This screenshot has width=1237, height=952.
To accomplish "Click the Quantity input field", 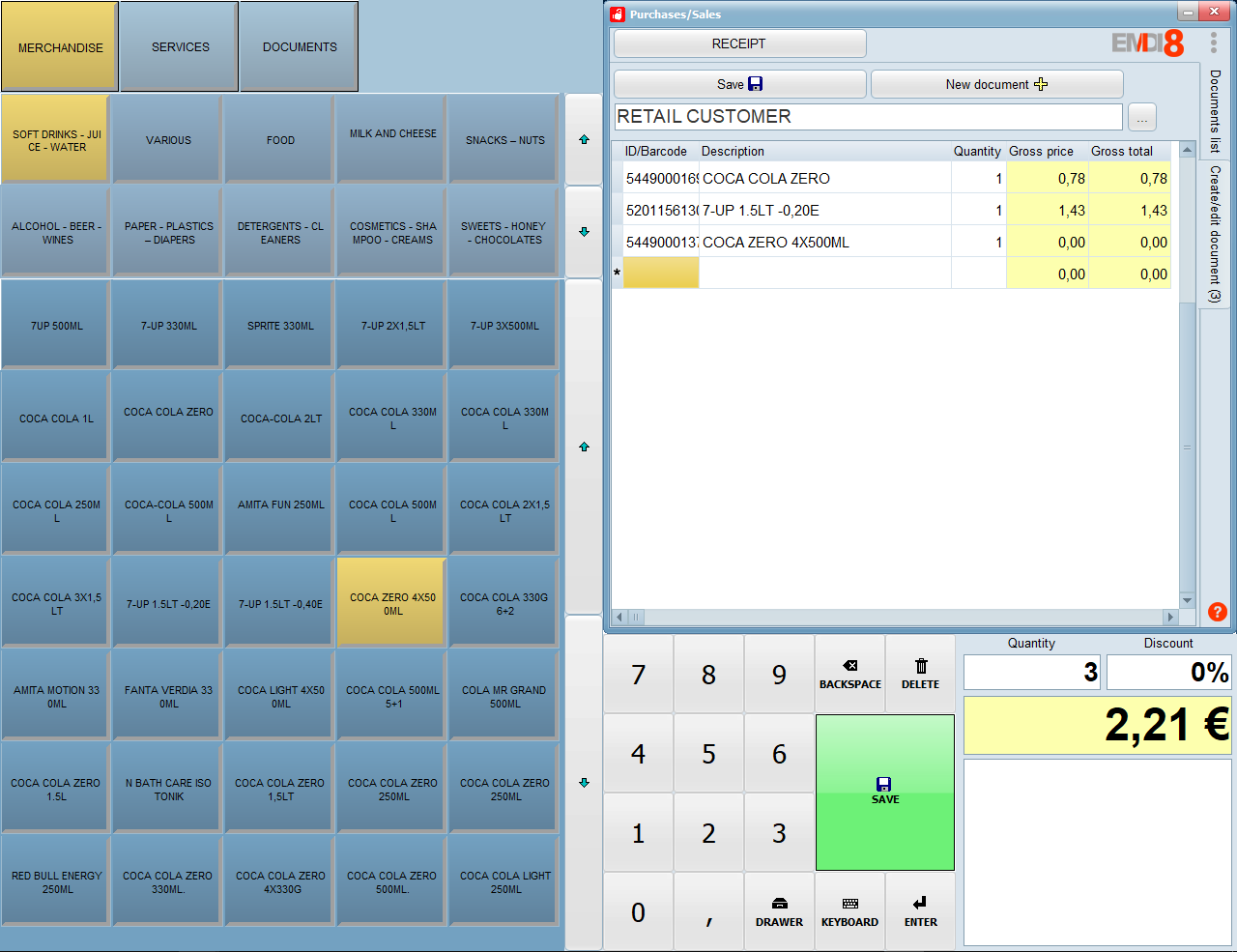I will (1031, 673).
